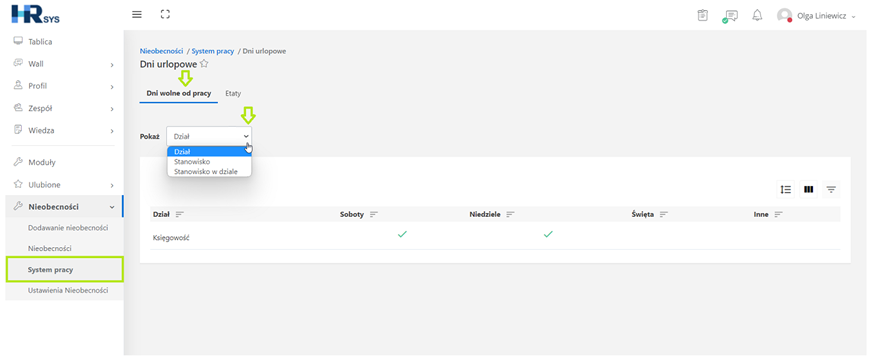Click the Moduły wrench icon

point(18,162)
